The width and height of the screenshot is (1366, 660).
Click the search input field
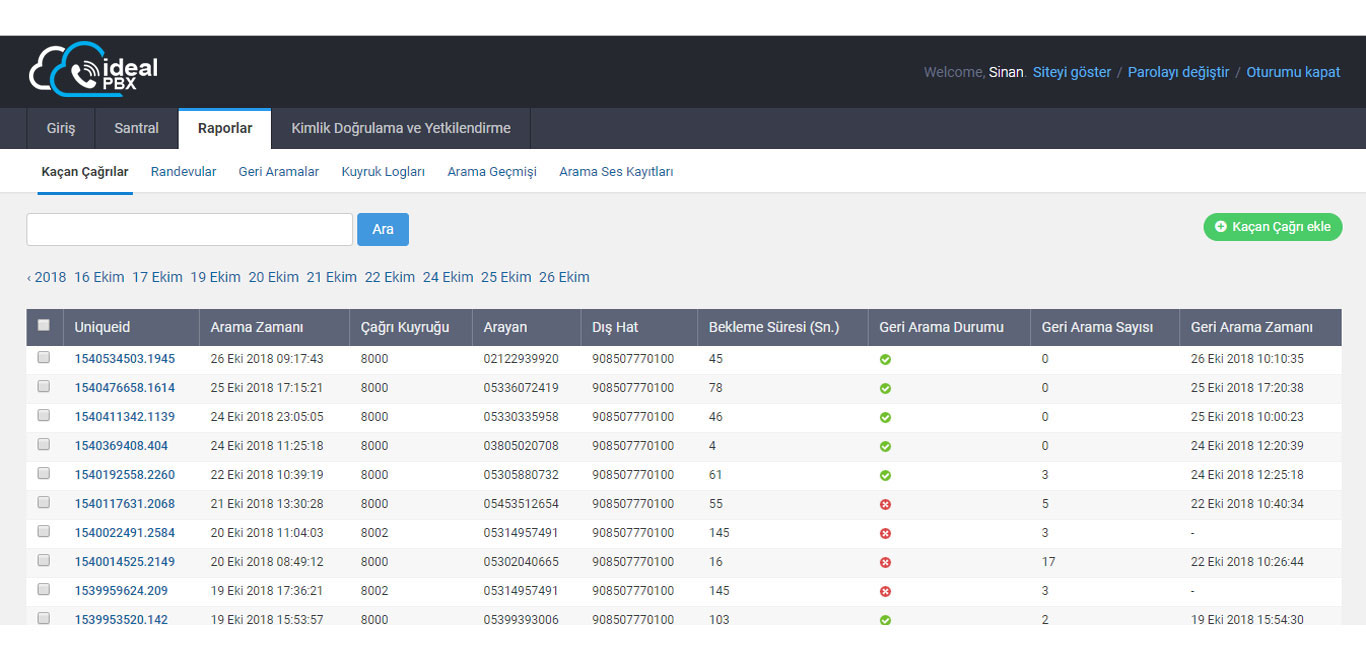189,229
